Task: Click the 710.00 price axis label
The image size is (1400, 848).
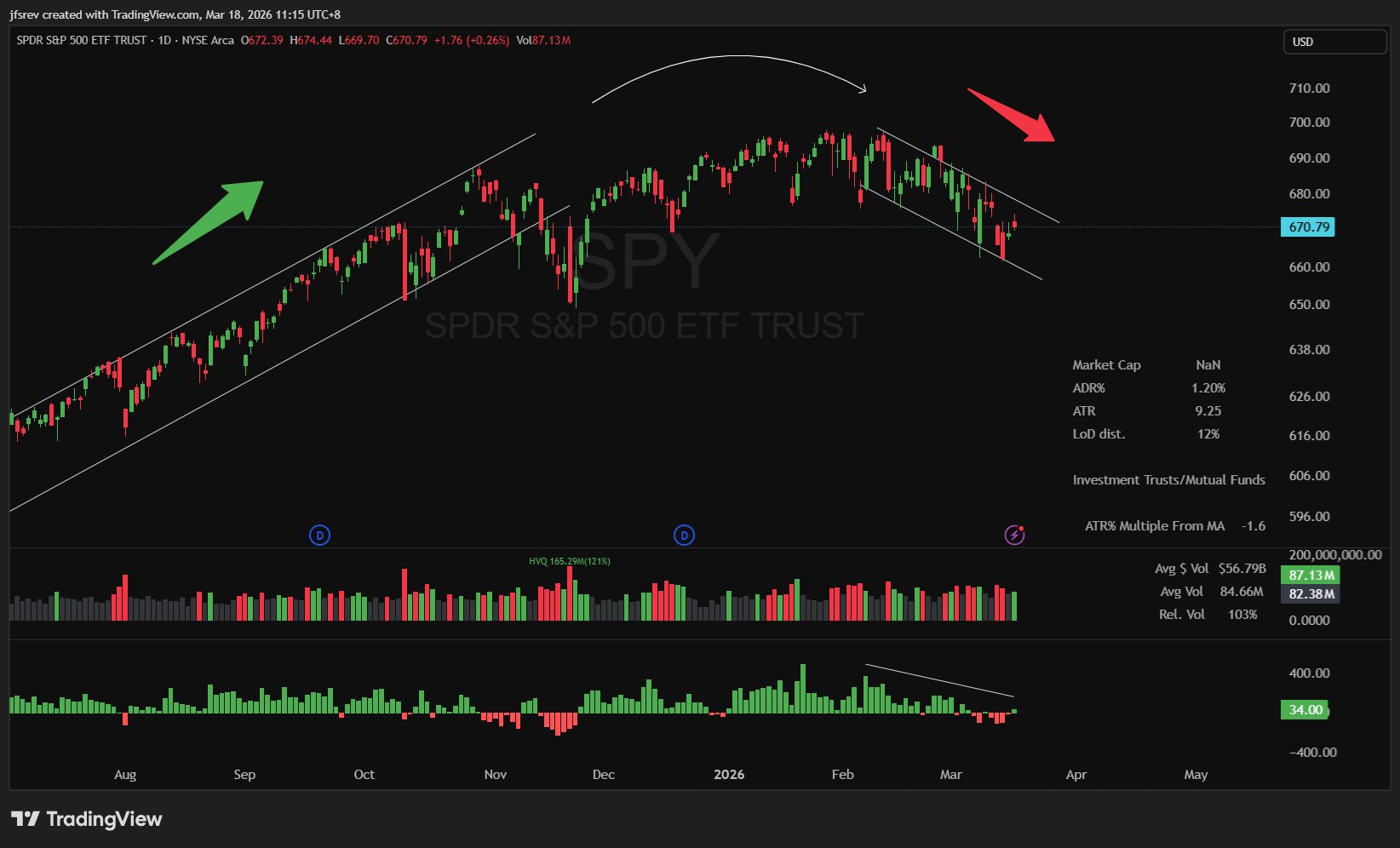Action: 1310,89
